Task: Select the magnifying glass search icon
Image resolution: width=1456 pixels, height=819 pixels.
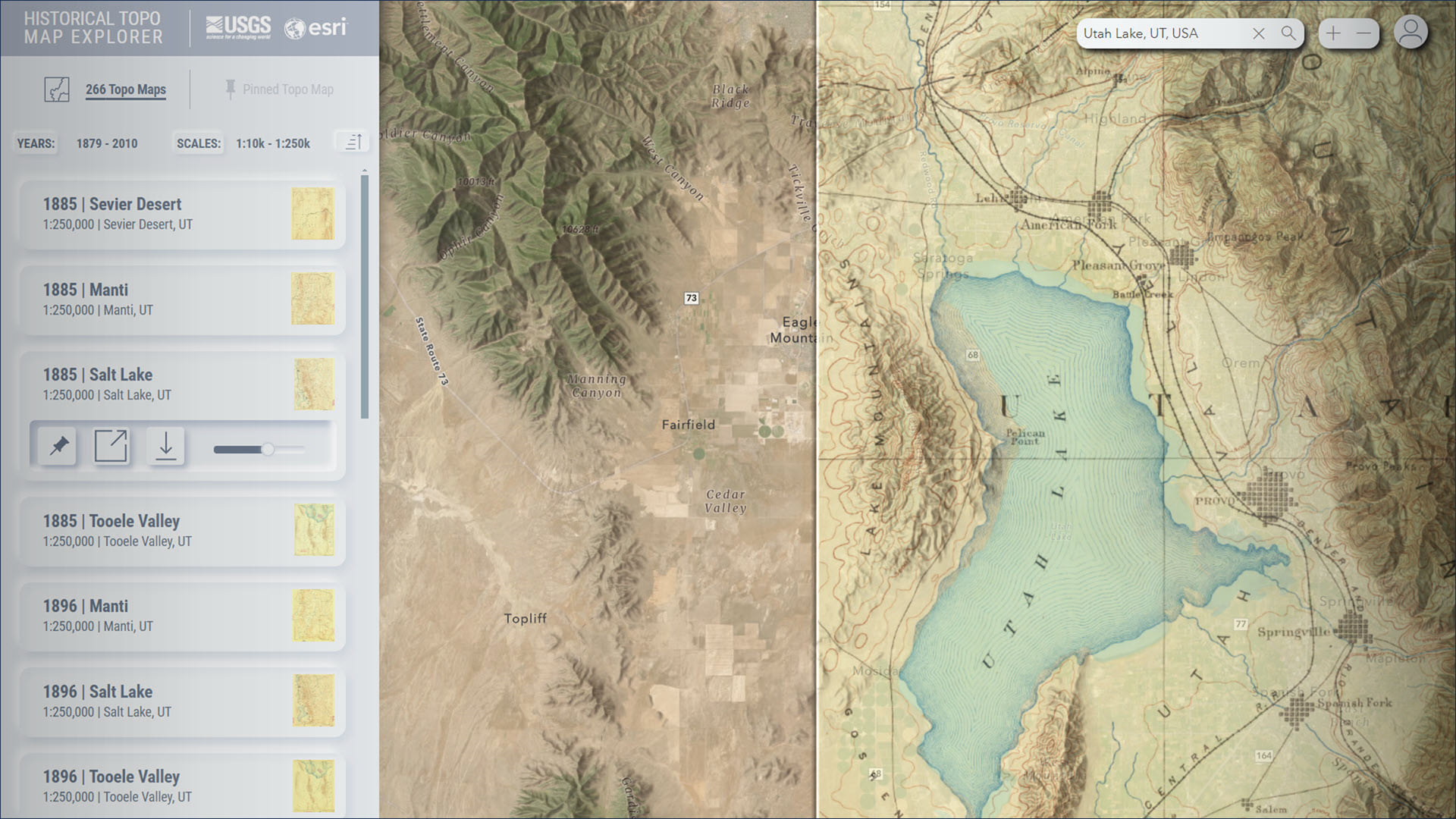Action: (x=1288, y=33)
